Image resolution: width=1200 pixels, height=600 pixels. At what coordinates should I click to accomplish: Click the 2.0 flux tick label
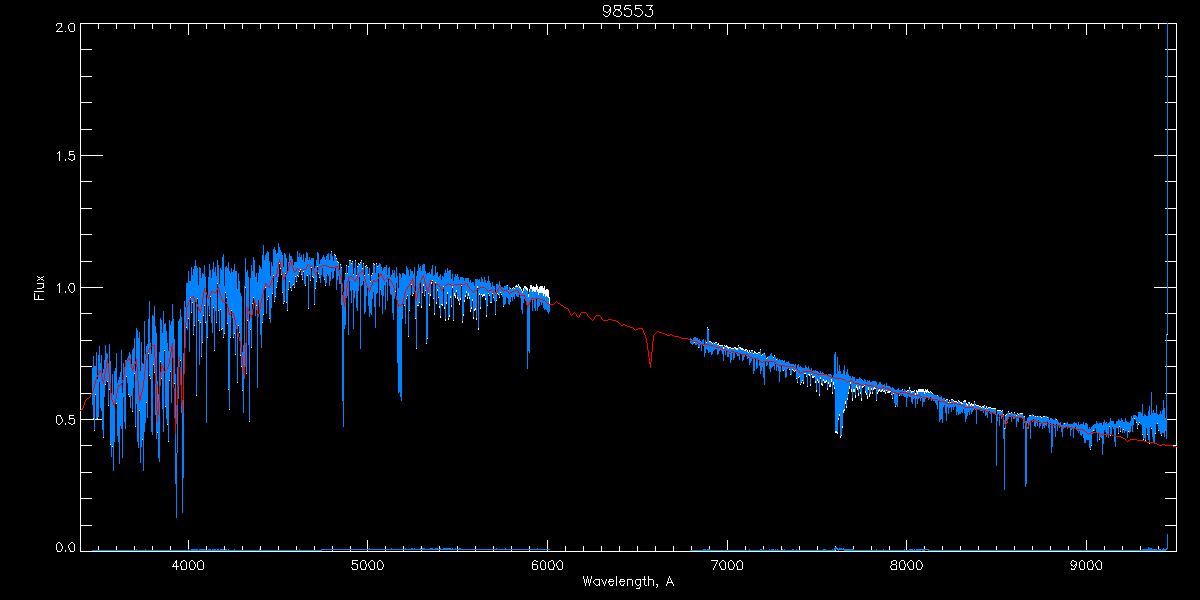tap(65, 28)
